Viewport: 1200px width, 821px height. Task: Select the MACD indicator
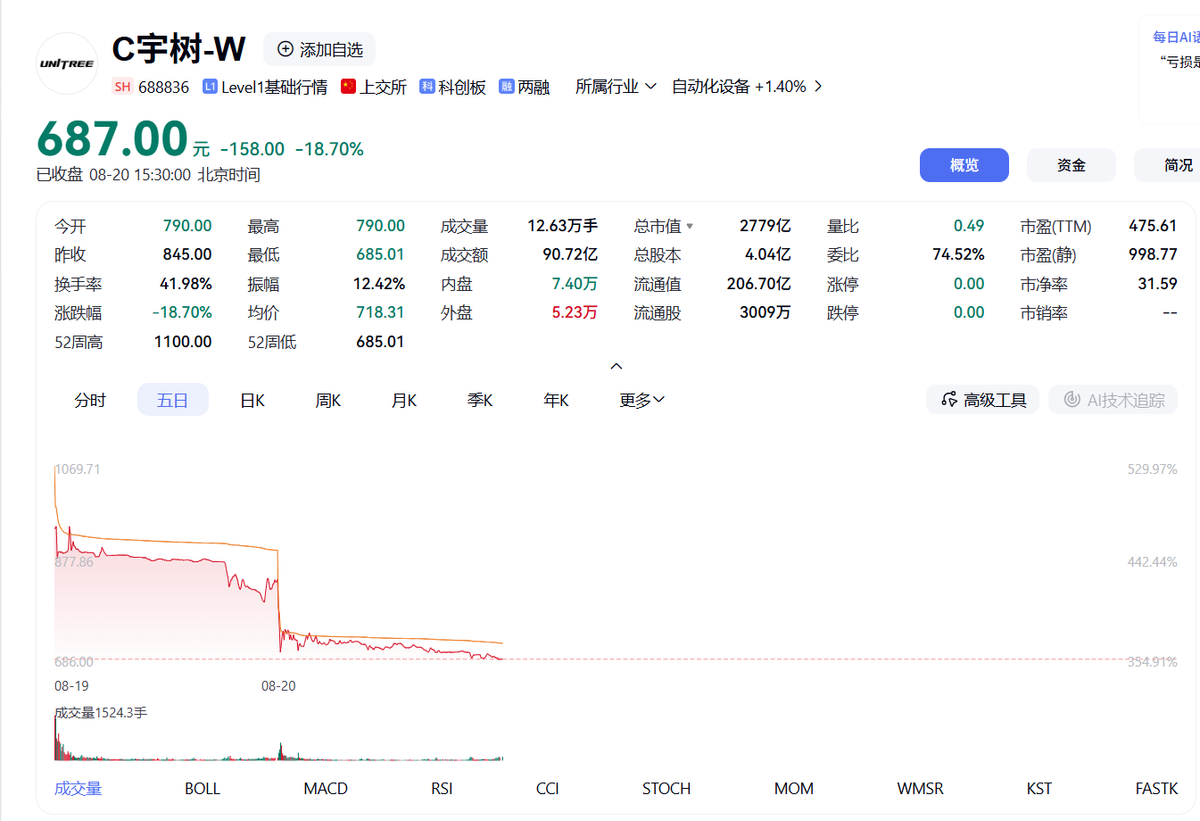coord(326,788)
